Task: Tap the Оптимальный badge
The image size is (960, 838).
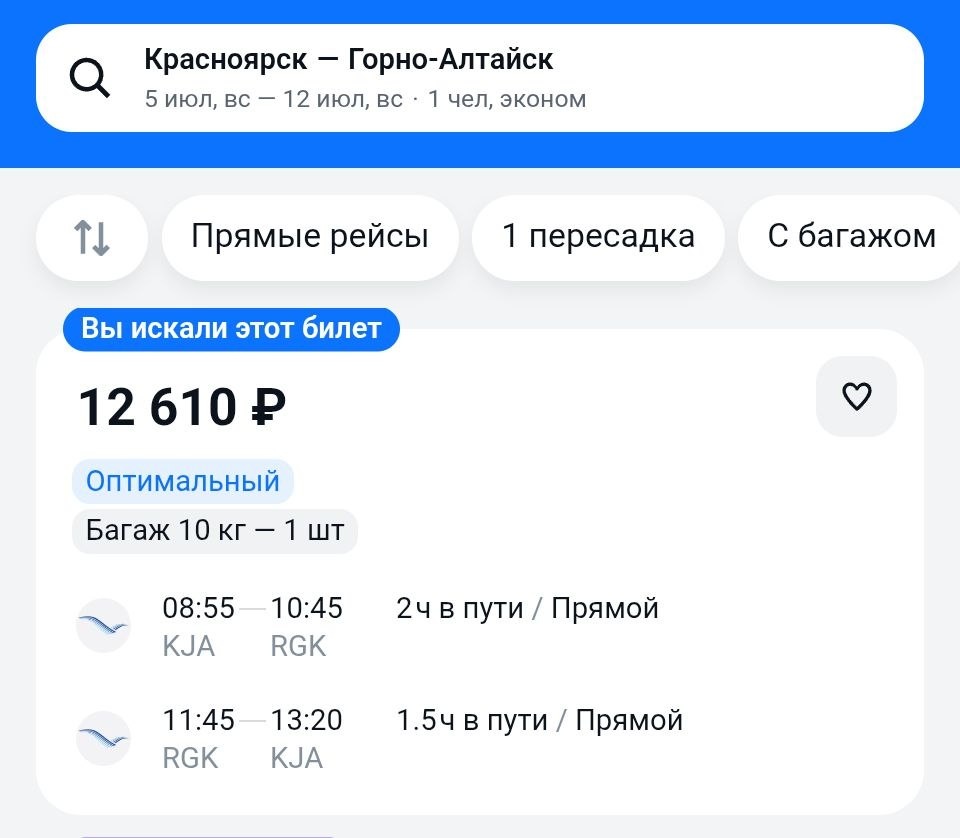Action: point(182,481)
